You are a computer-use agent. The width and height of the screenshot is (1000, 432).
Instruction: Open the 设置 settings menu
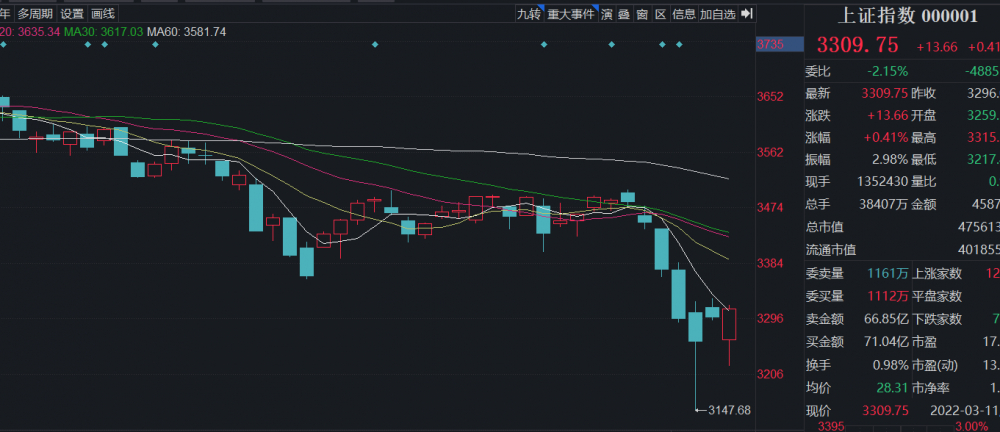point(72,14)
